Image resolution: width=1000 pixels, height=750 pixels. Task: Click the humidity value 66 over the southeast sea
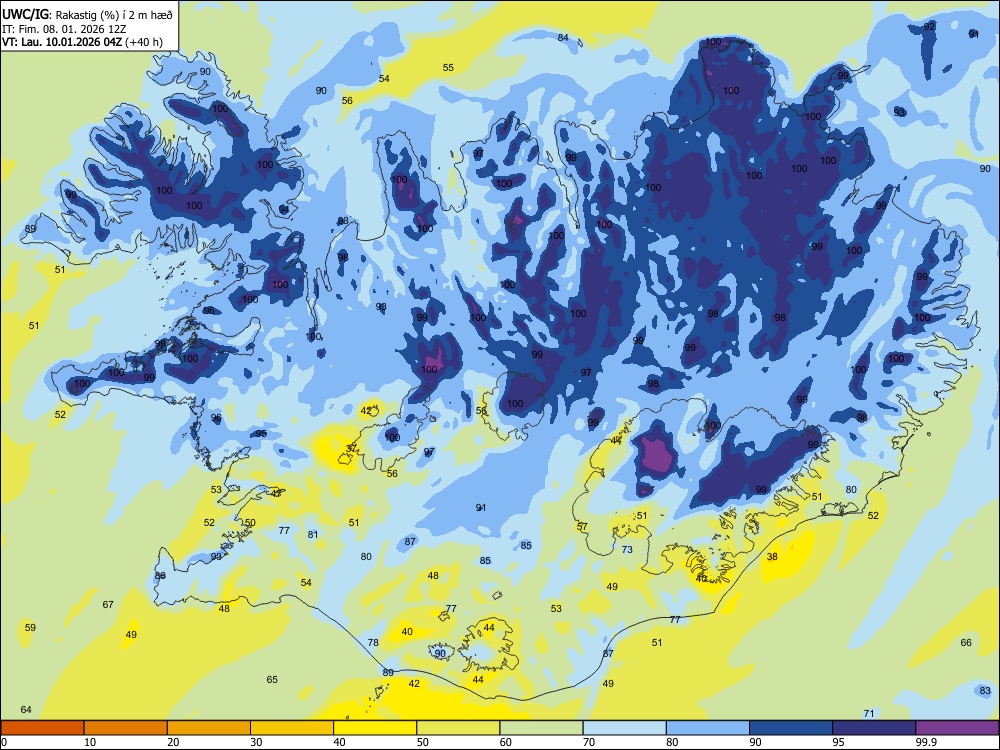pos(966,643)
